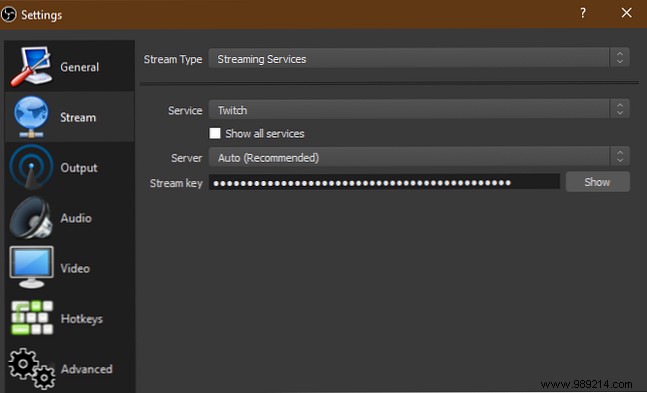Open the Video settings label
This screenshot has height=393, width=647.
75,268
